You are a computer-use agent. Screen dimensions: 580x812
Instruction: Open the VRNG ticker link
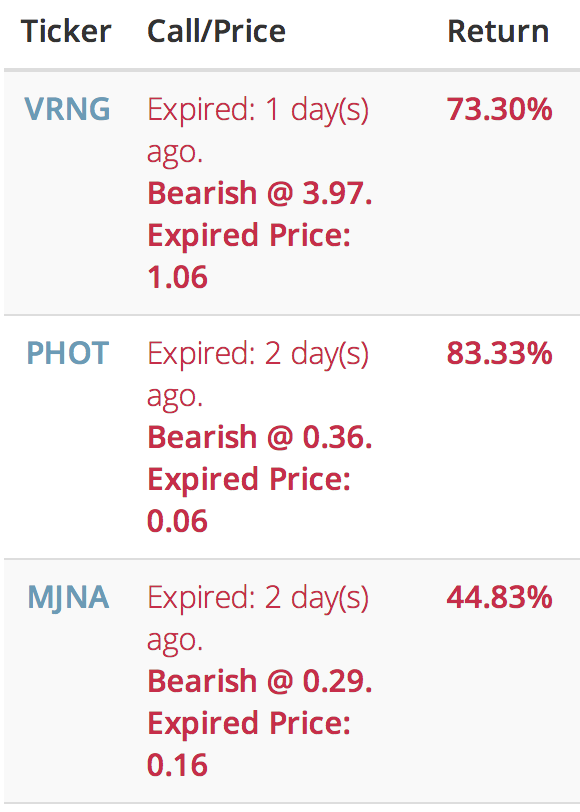click(67, 109)
